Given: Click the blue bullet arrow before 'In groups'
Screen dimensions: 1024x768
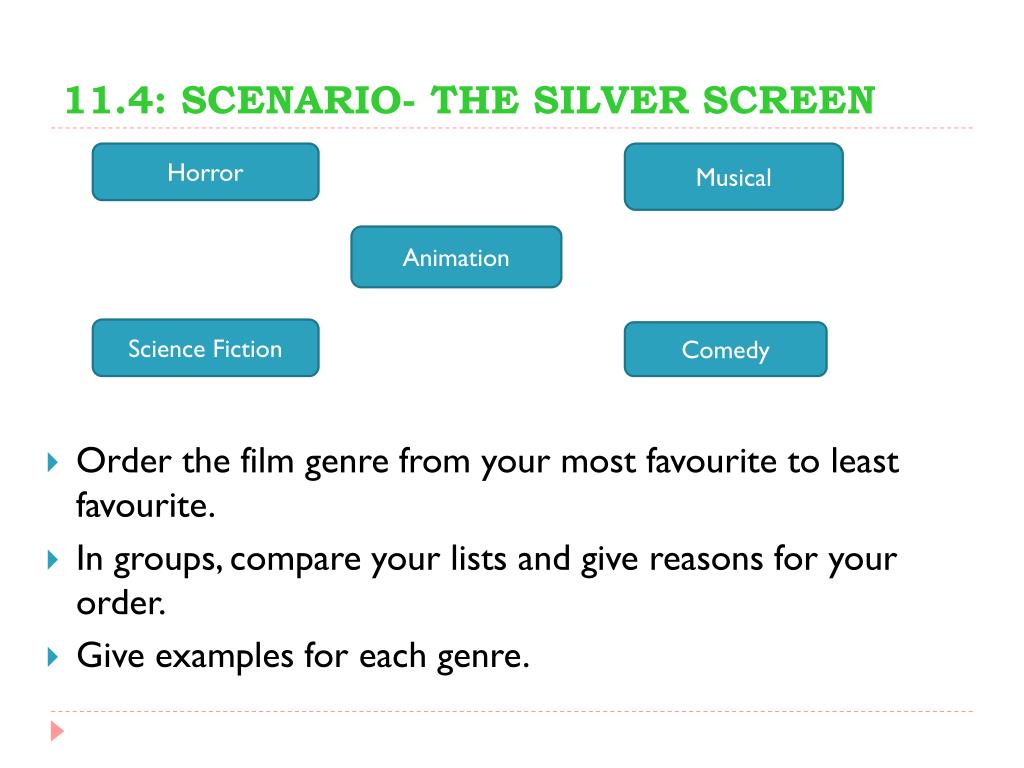Looking at the screenshot, I should 53,560.
